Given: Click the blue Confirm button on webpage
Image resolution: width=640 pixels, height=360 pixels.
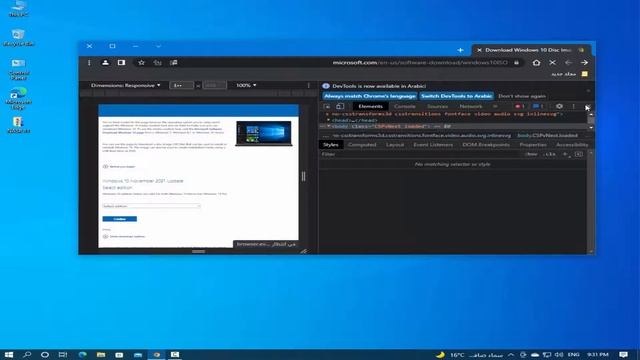Looking at the screenshot, I should pyautogui.click(x=120, y=219).
